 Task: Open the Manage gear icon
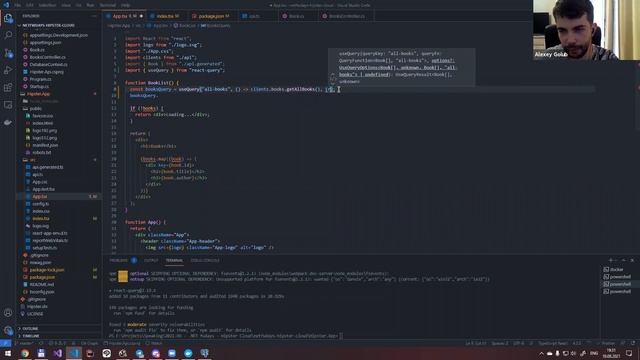[x=8, y=330]
